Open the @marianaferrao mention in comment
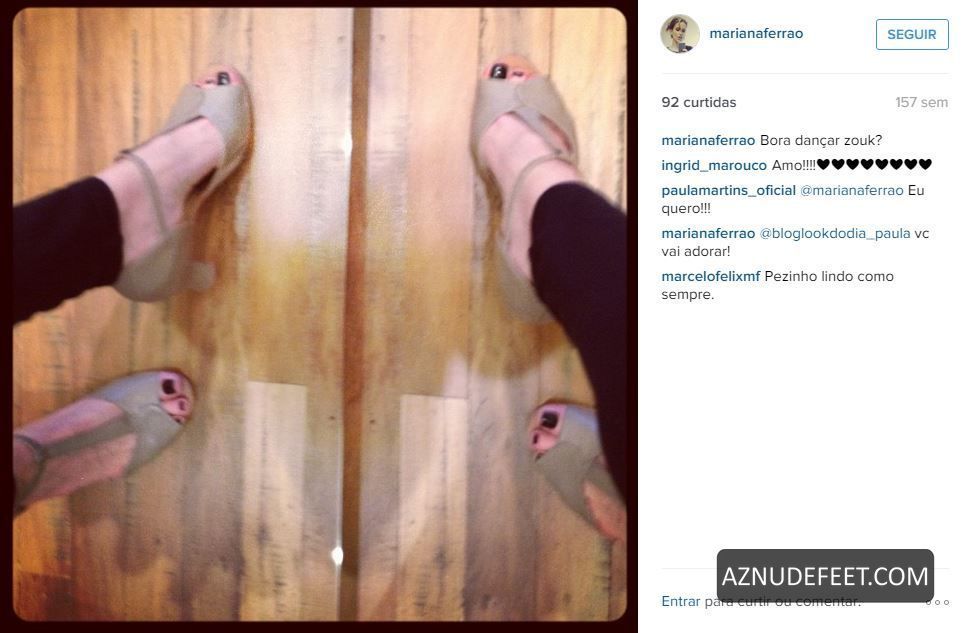The width and height of the screenshot is (966, 633). click(851, 190)
